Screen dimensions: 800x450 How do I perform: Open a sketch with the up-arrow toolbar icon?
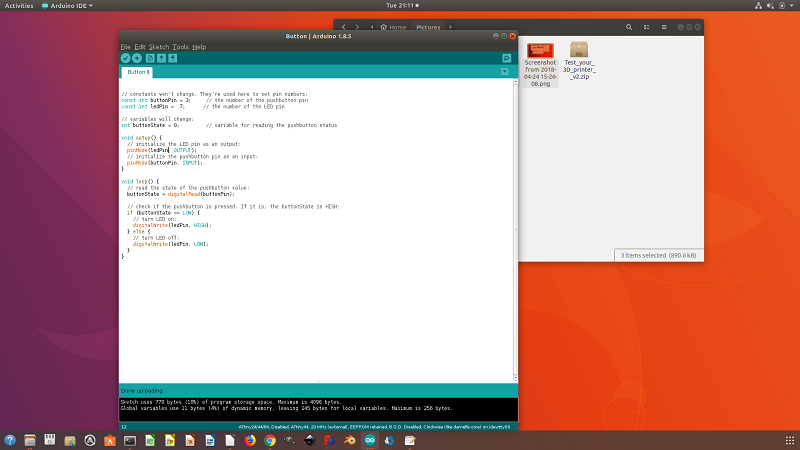point(161,58)
